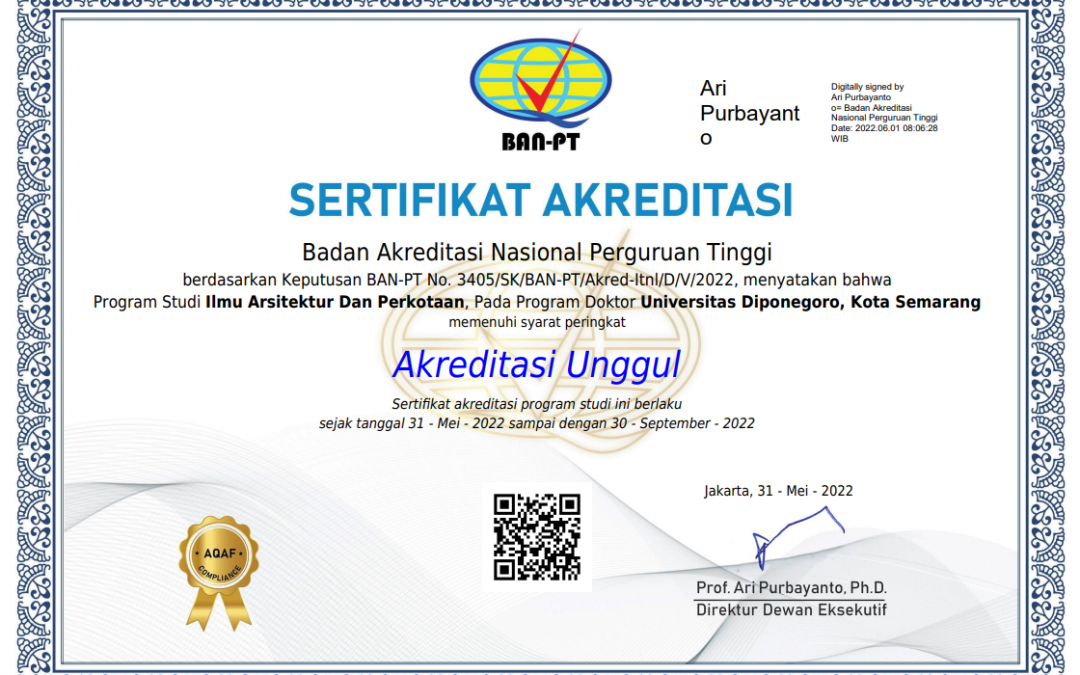1080x675 pixels.
Task: Click the name 'Prof. Ari Purbayanto, Ph.D.'
Action: tap(791, 587)
